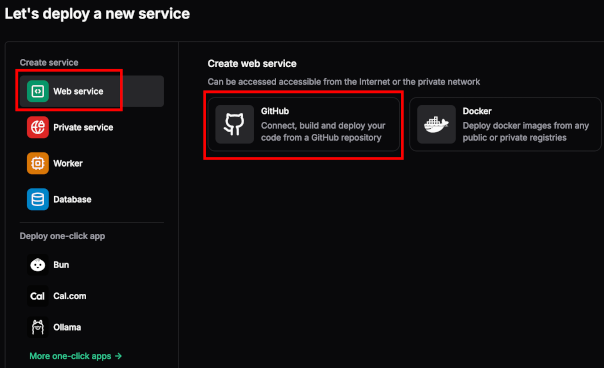Screen dimensions: 604x368
Task: Click the red Private service globe icon
Action: [x=38, y=127]
